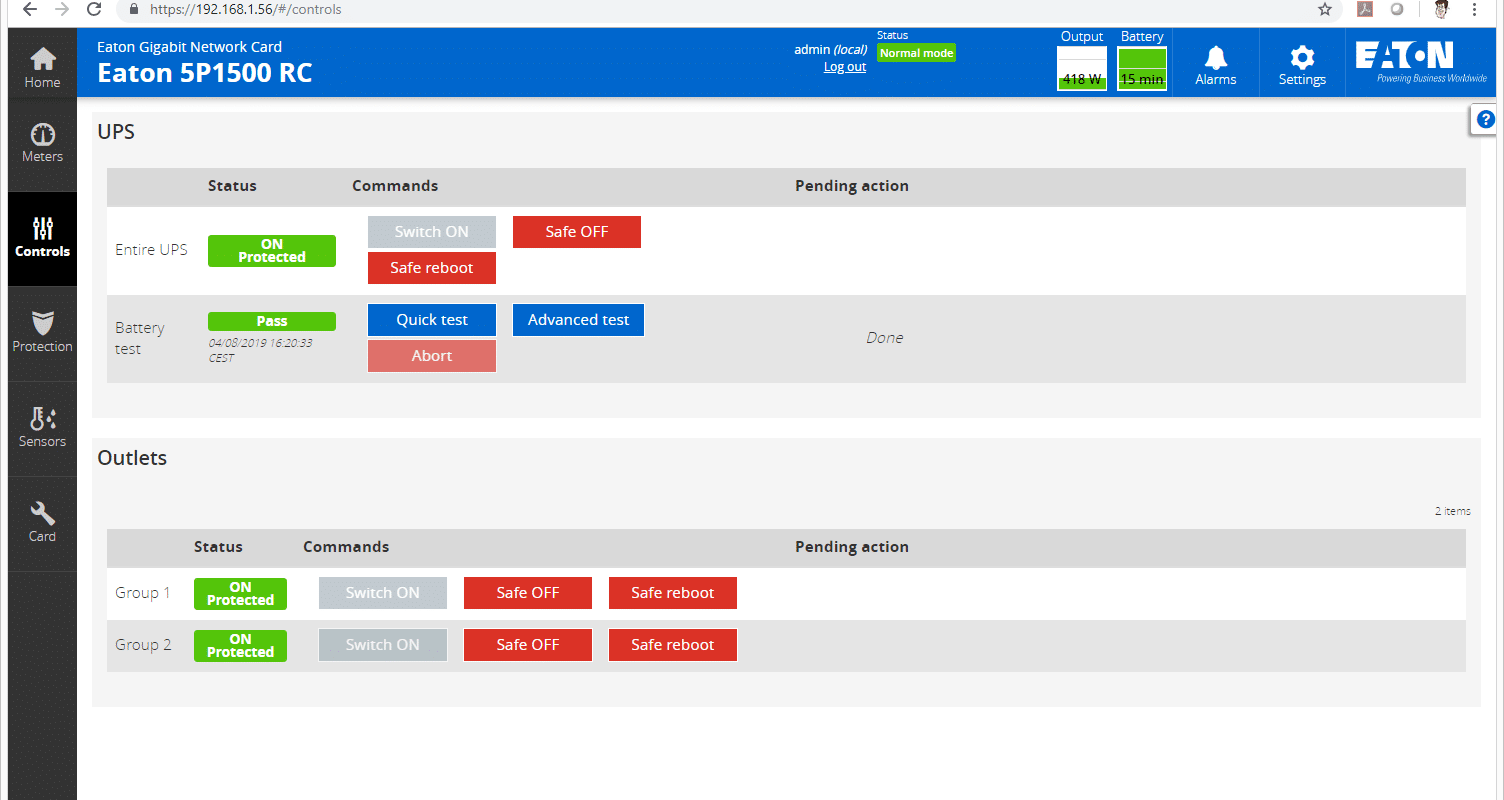The height and width of the screenshot is (800, 1504).
Task: Click the Group 2 row label
Action: click(143, 645)
